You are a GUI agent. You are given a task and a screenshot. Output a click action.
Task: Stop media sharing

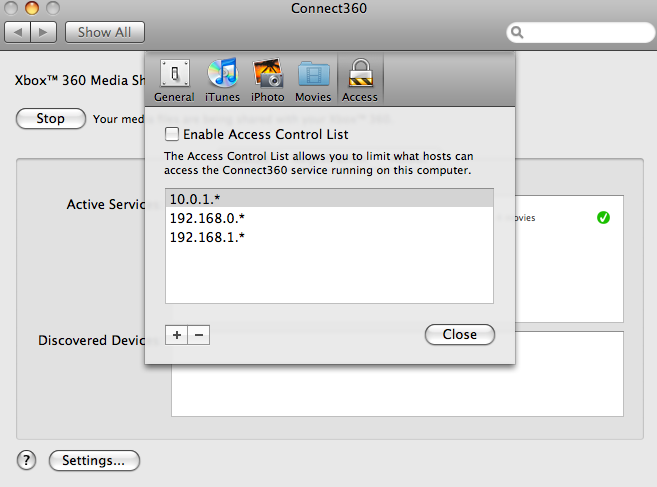[51, 119]
